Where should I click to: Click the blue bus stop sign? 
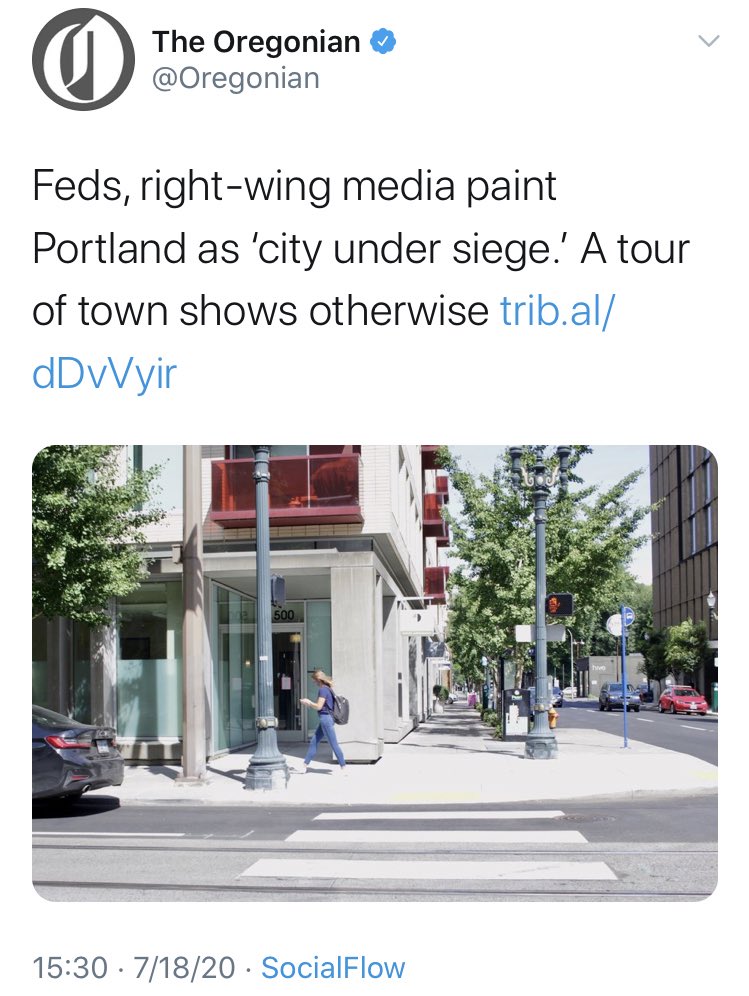coord(626,615)
